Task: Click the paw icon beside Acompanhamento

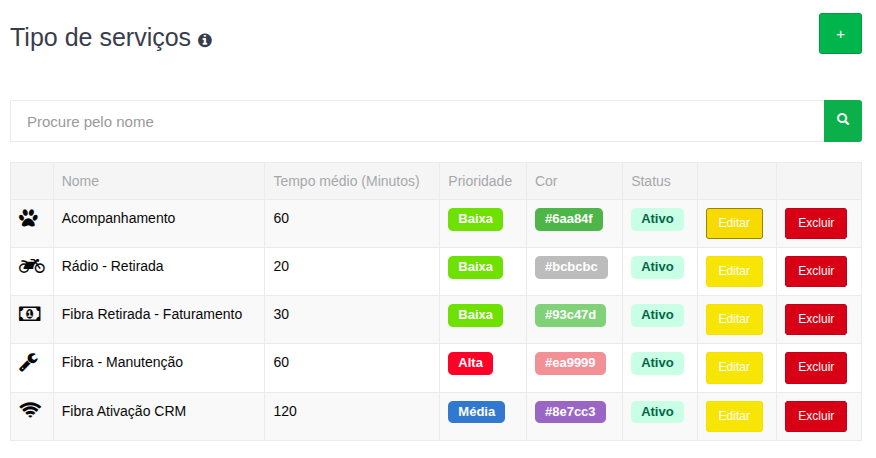Action: pyautogui.click(x=28, y=218)
